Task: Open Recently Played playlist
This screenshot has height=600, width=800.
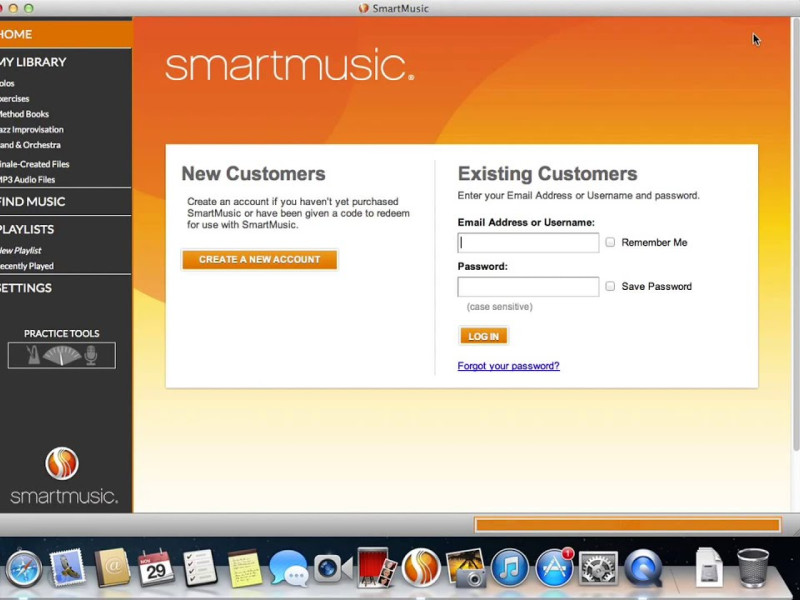Action: click(x=27, y=266)
